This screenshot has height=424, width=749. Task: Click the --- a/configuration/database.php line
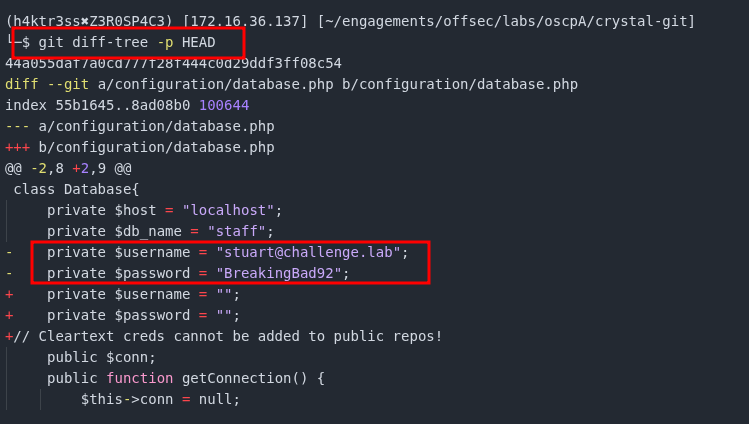(139, 126)
